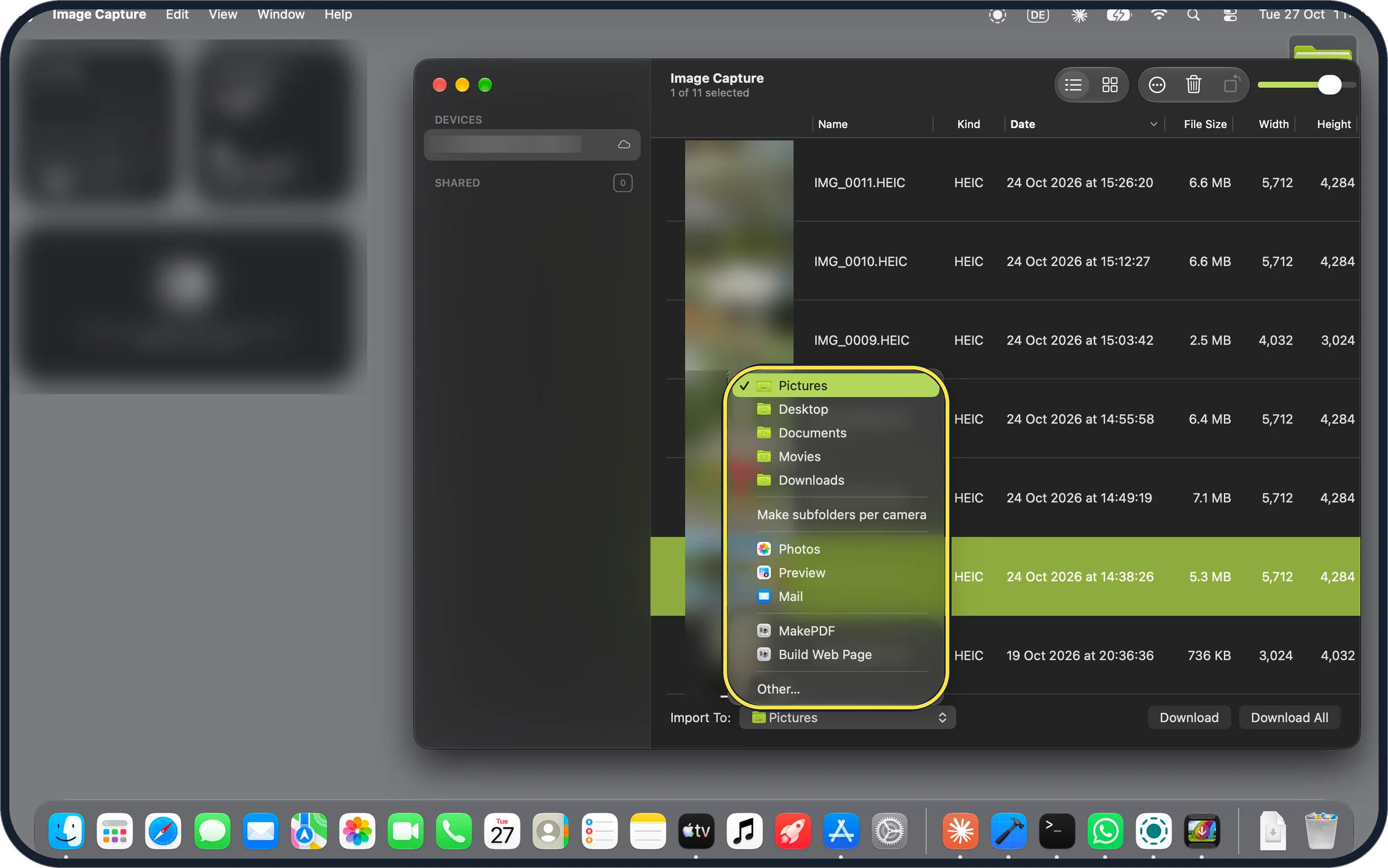The image size is (1388, 868).
Task: Click the cloud icon beside the device
Action: [624, 145]
